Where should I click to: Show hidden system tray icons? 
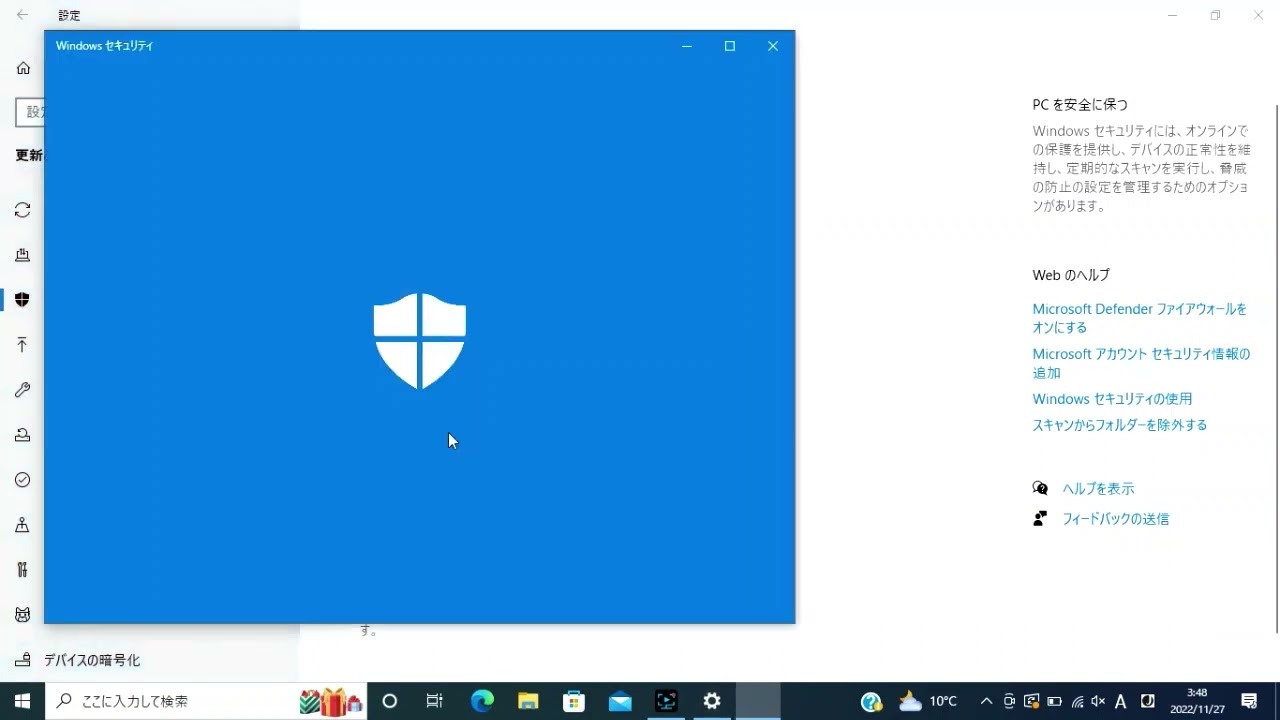(x=986, y=701)
